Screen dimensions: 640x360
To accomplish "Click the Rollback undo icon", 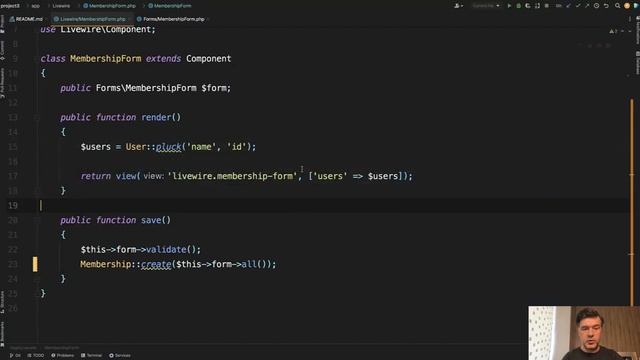I will click(x=607, y=6).
